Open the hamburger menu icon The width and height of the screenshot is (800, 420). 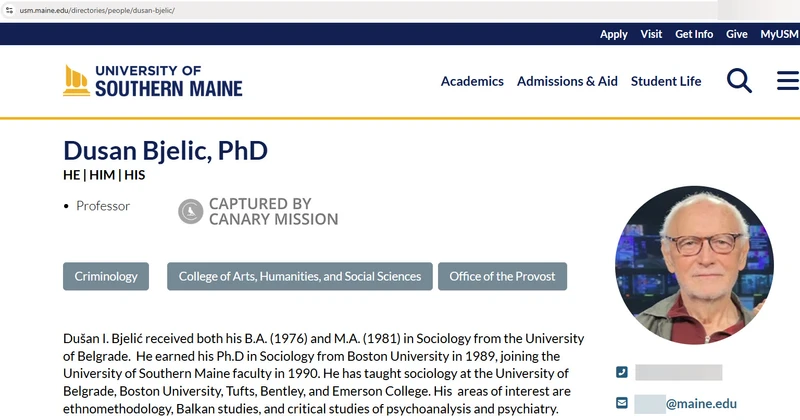point(788,81)
